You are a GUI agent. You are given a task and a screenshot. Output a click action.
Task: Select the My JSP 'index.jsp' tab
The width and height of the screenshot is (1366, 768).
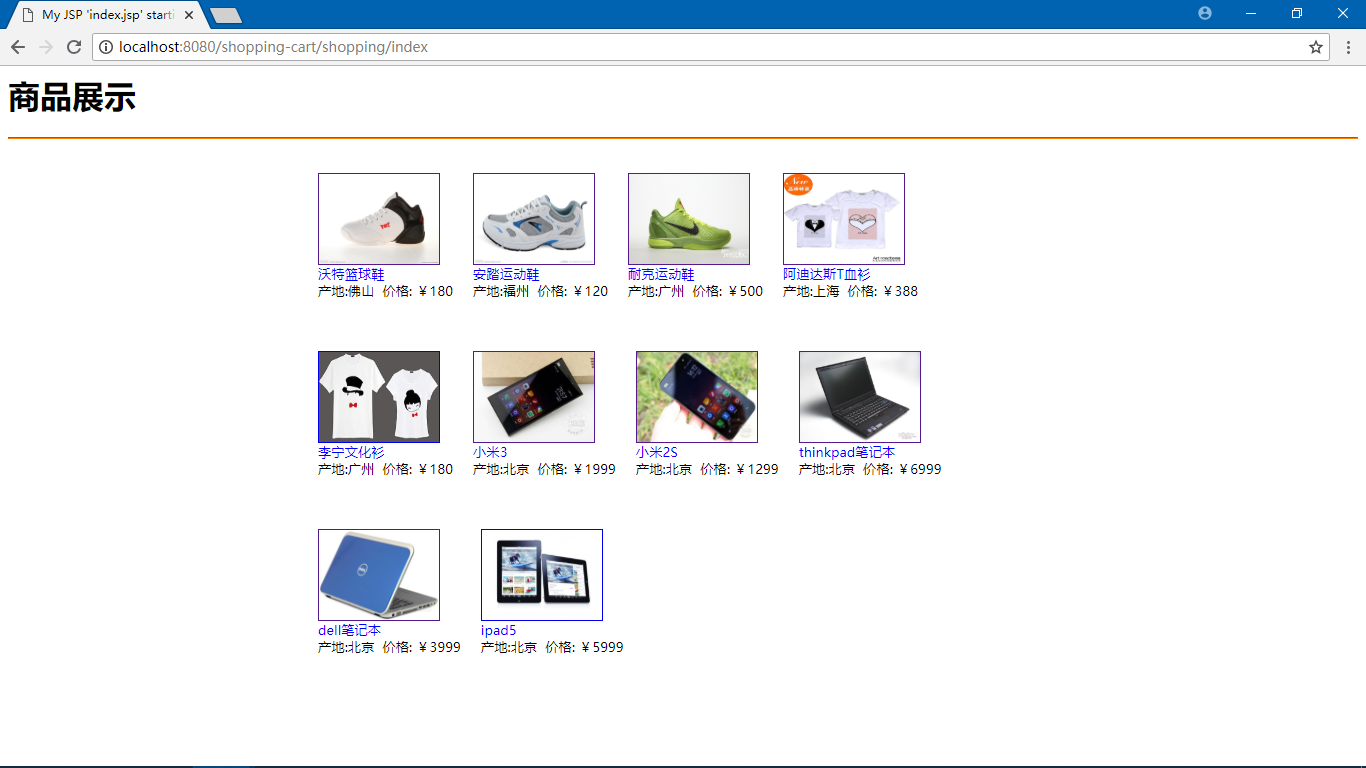[x=107, y=15]
